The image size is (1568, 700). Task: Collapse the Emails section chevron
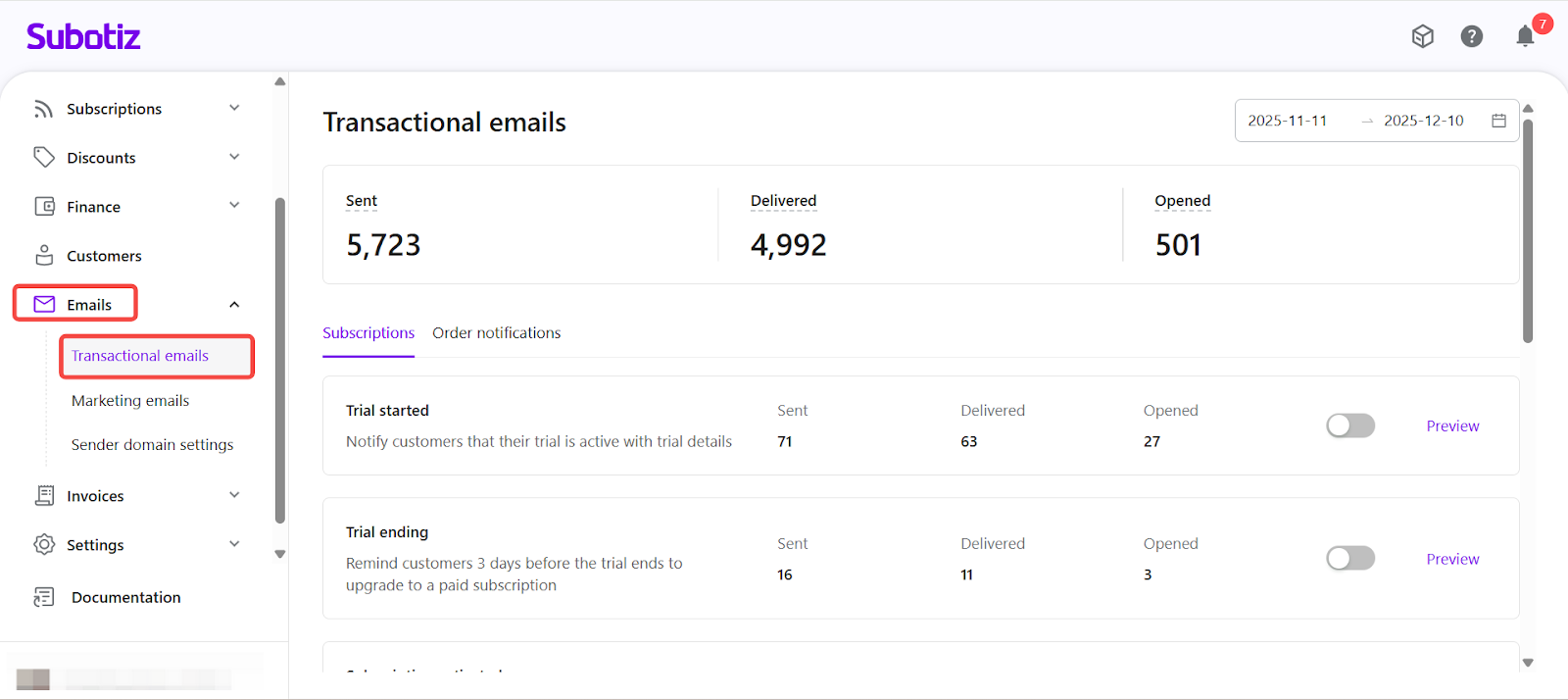(234, 305)
